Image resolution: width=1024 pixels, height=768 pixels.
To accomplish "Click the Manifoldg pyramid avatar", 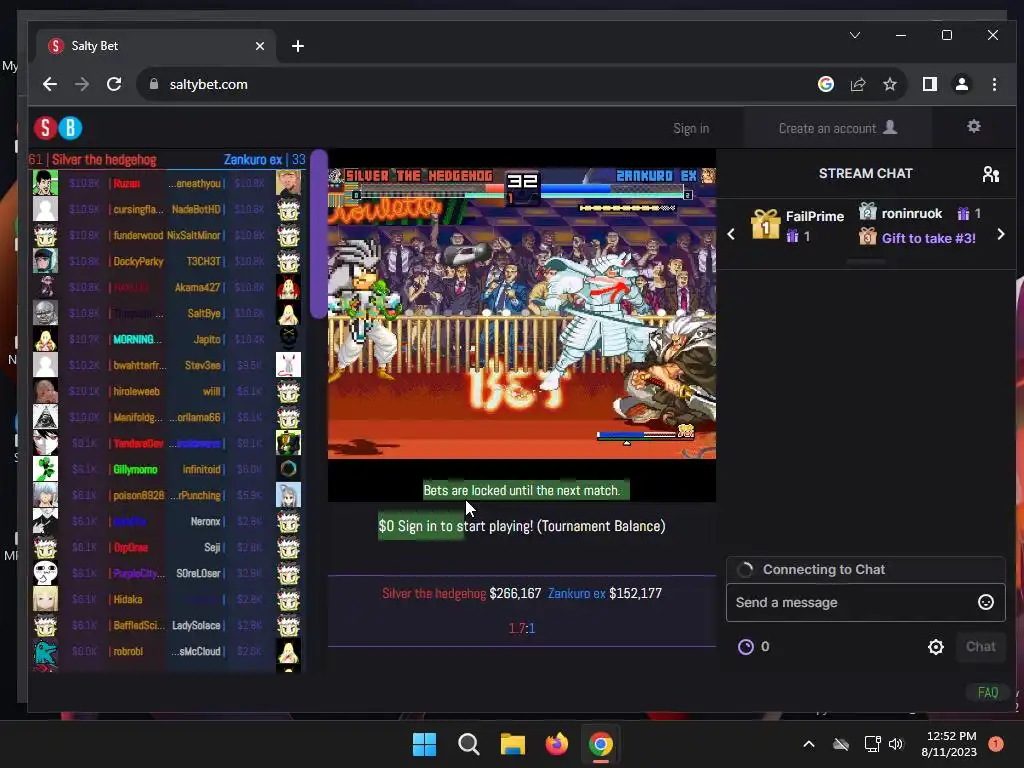I will 46,417.
